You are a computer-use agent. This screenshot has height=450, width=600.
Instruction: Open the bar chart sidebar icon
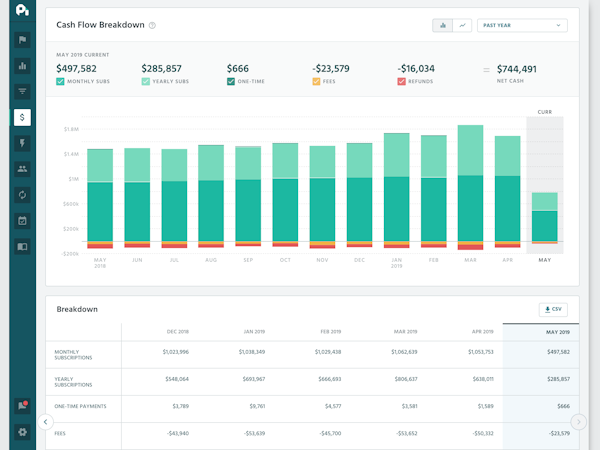(22, 66)
